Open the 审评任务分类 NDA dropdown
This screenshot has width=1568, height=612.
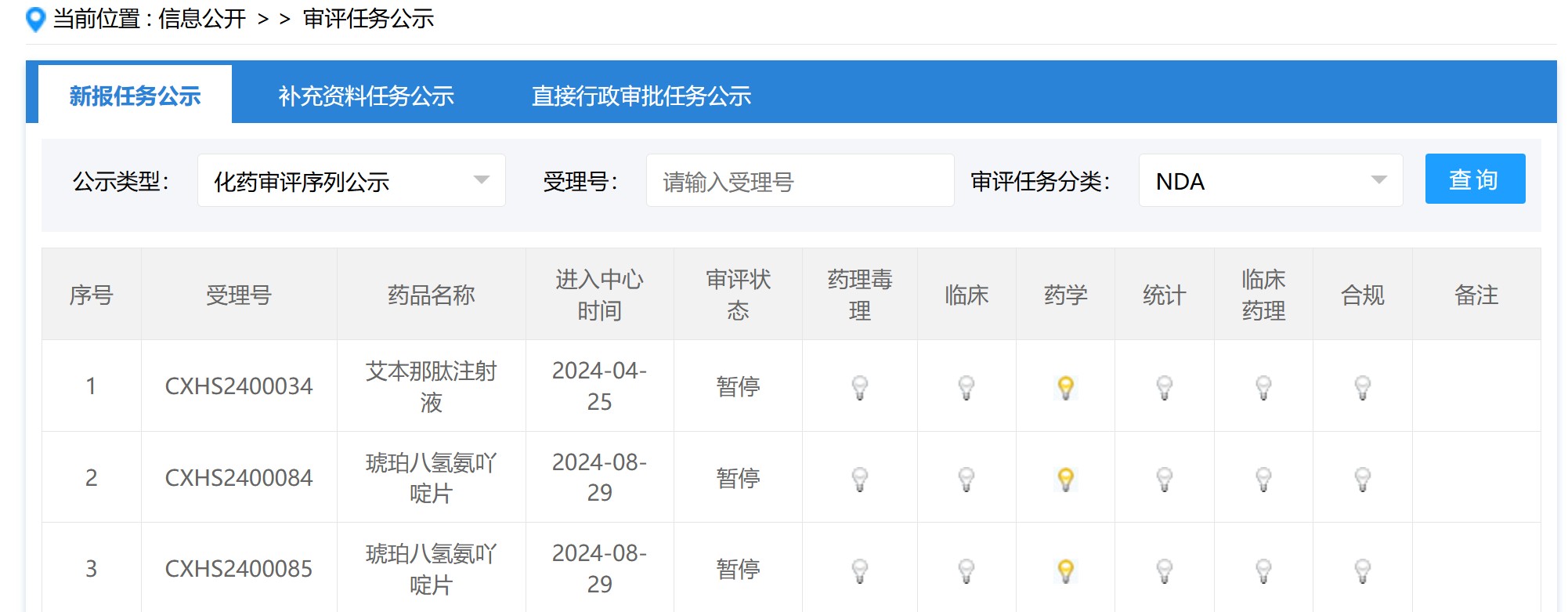point(1270,180)
